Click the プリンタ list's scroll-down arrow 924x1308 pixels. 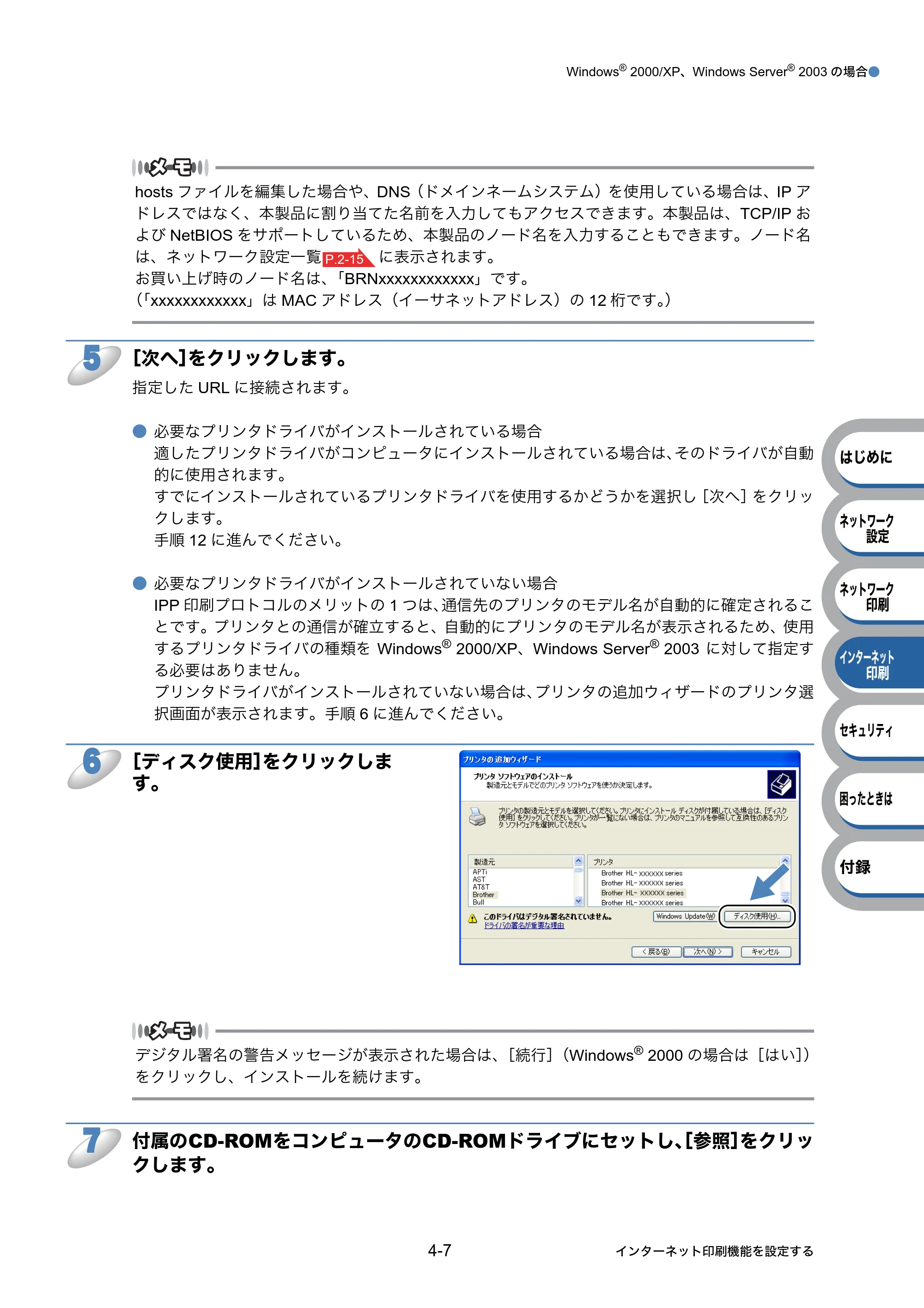click(785, 900)
